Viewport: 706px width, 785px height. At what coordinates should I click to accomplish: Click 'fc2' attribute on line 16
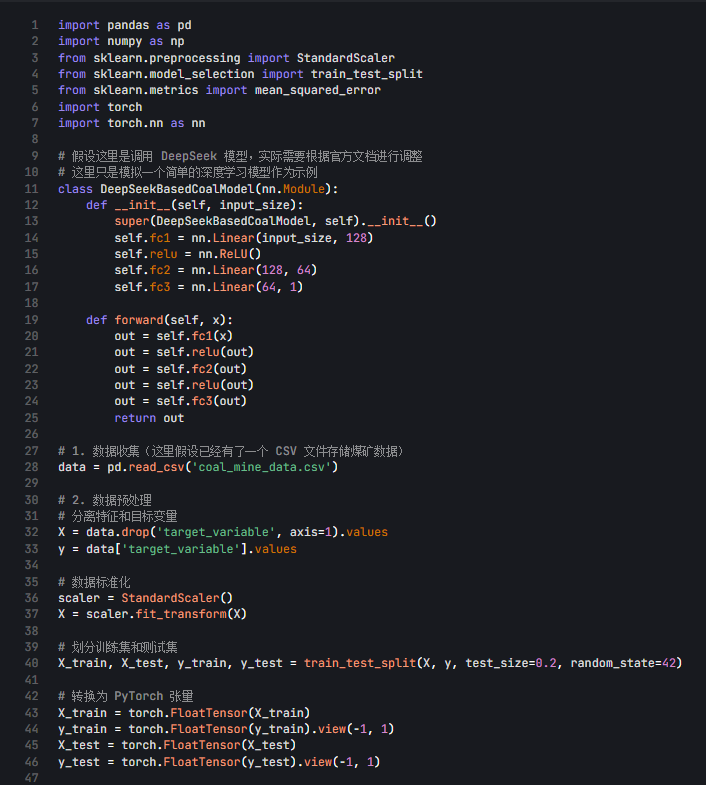(160, 270)
